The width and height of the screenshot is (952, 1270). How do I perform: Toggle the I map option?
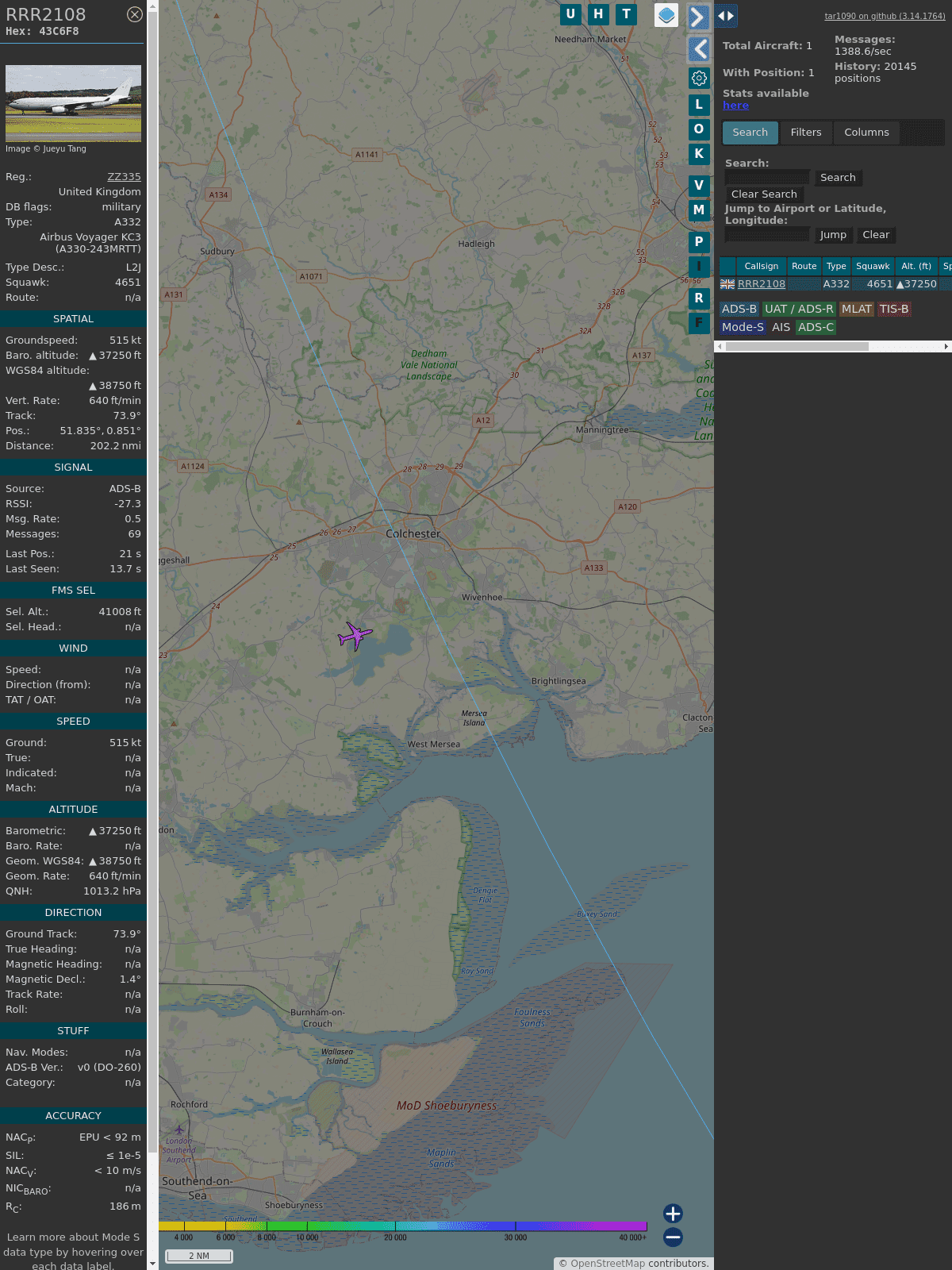[699, 266]
